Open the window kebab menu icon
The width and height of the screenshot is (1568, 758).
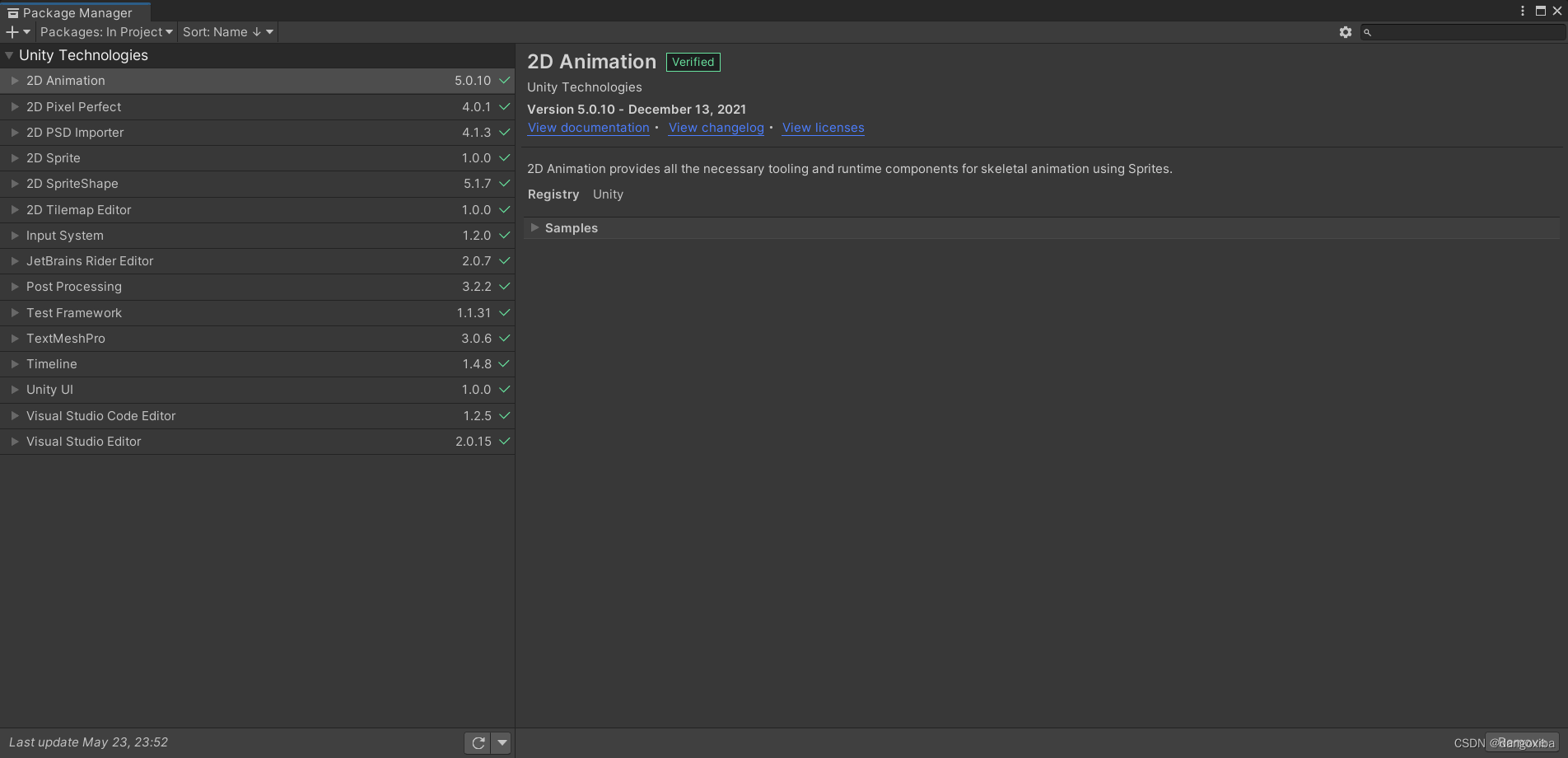pos(1522,11)
